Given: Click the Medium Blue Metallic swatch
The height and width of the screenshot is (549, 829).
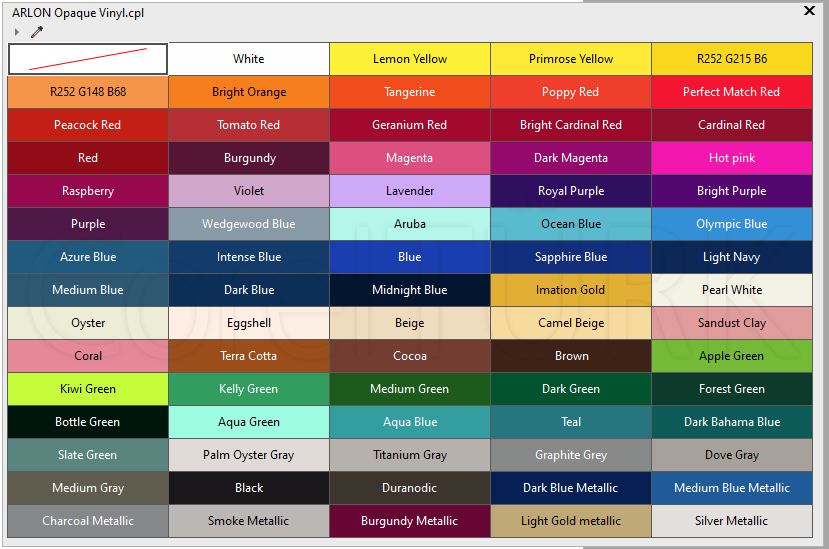Looking at the screenshot, I should (732, 488).
